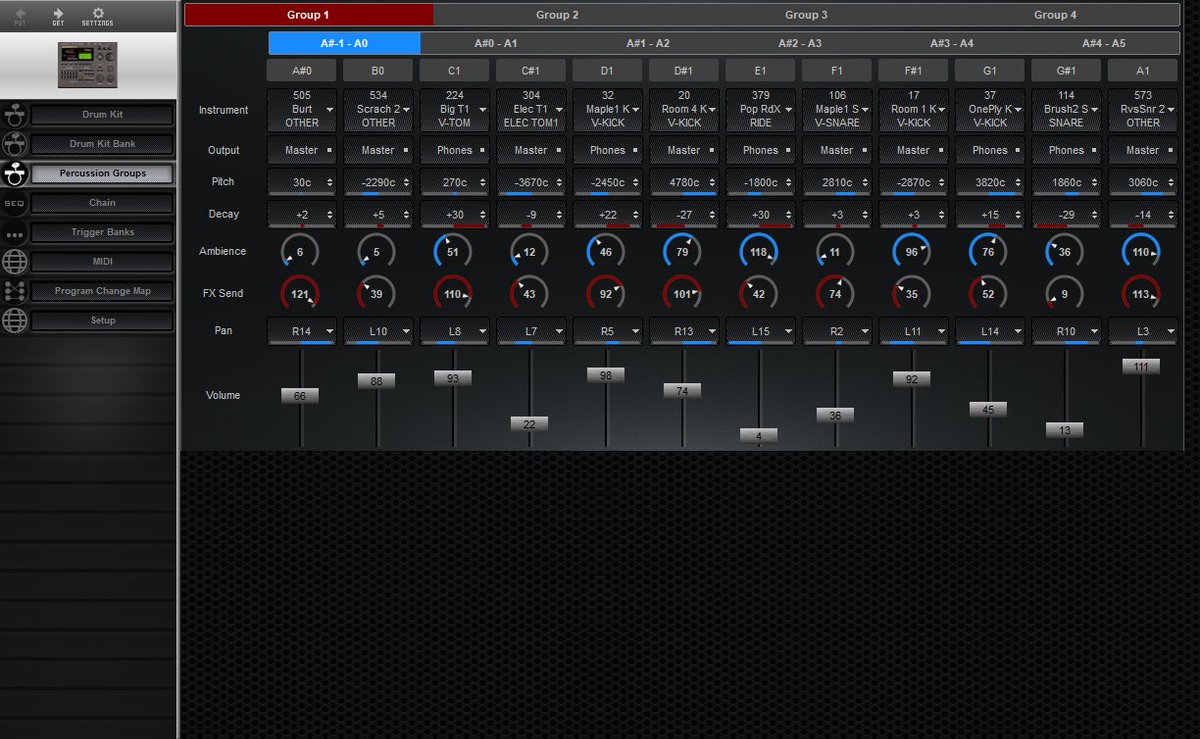Click the Decay -9 stepper
1200x739 pixels.
(531, 215)
